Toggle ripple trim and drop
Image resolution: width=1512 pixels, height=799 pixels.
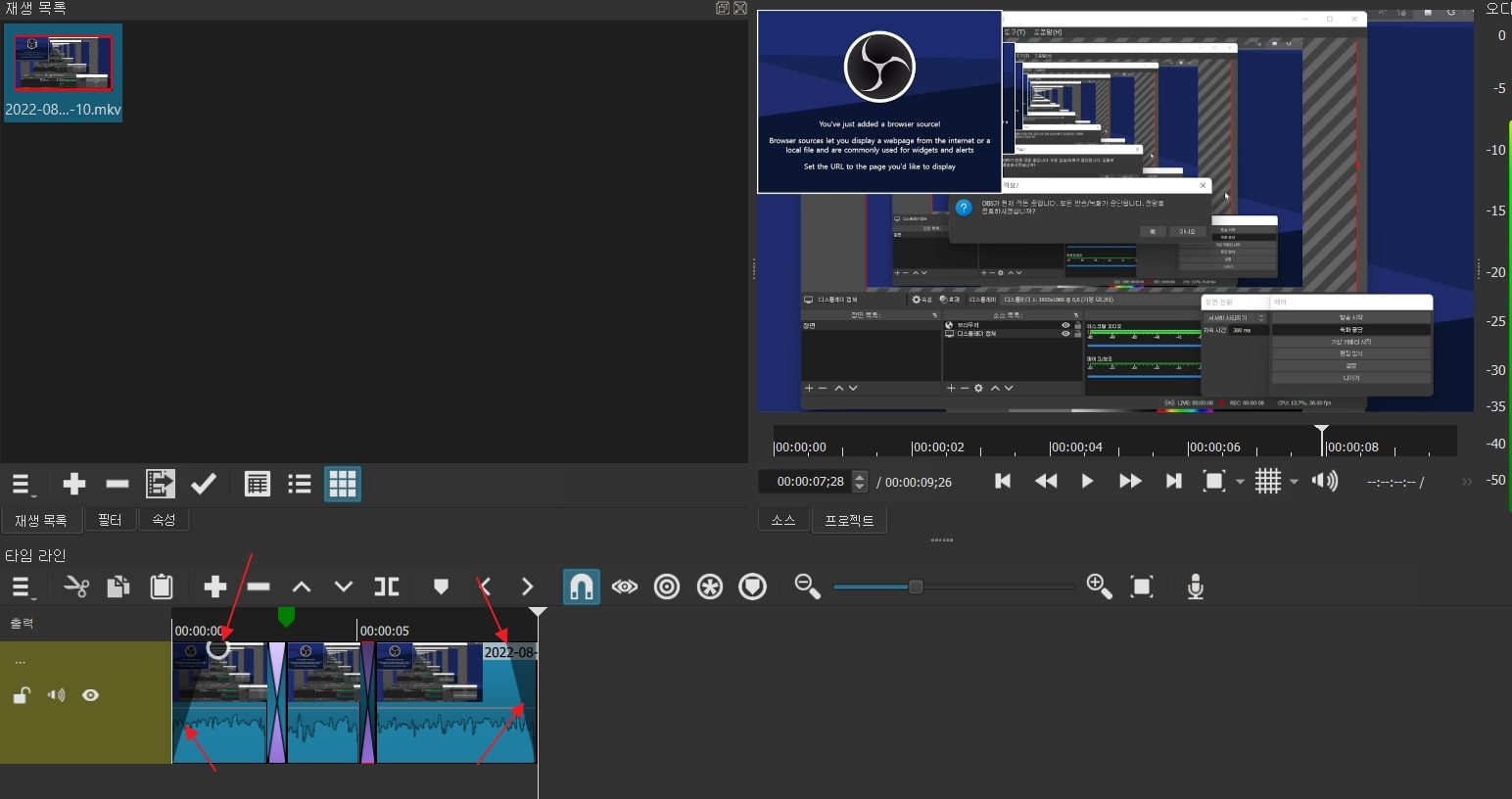[667, 587]
